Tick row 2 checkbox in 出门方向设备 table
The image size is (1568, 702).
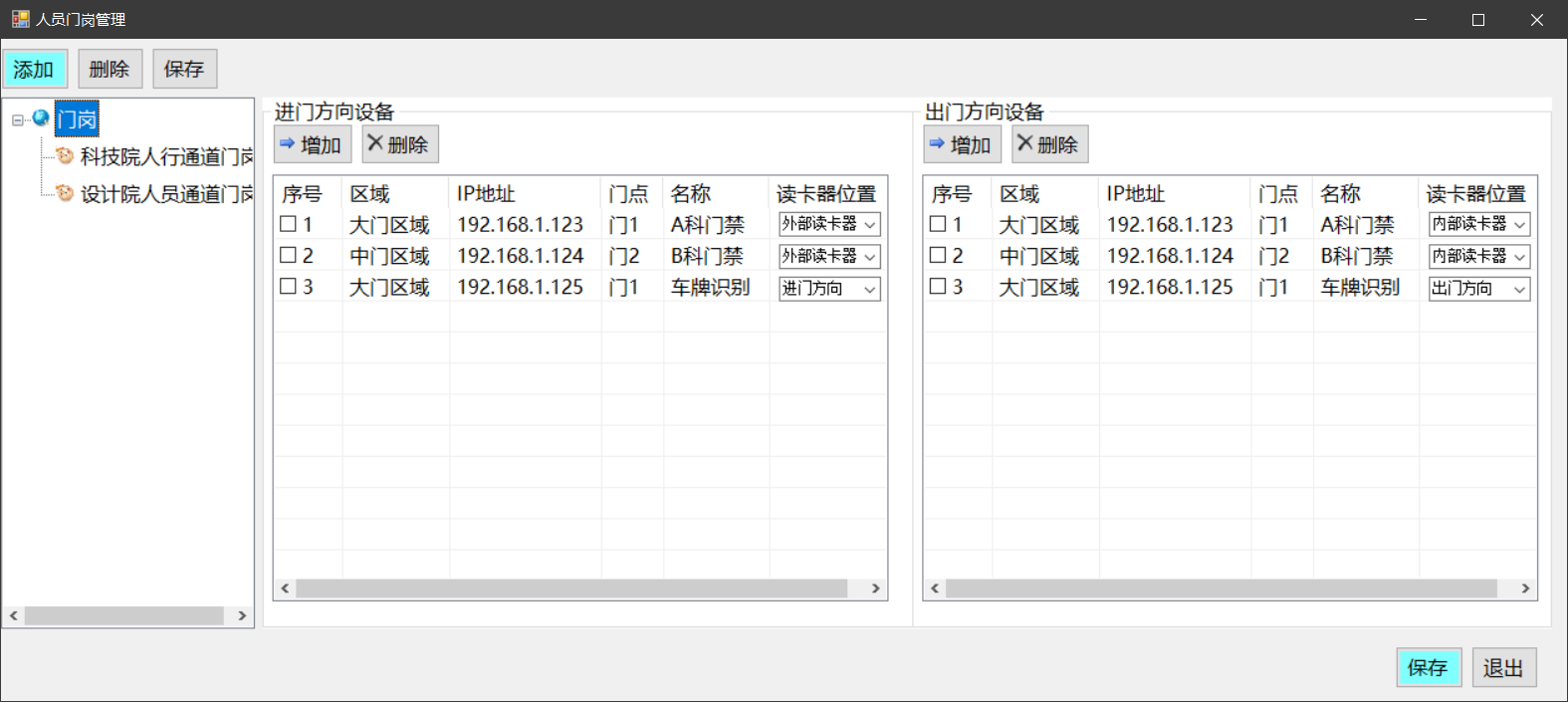pyautogui.click(x=938, y=256)
